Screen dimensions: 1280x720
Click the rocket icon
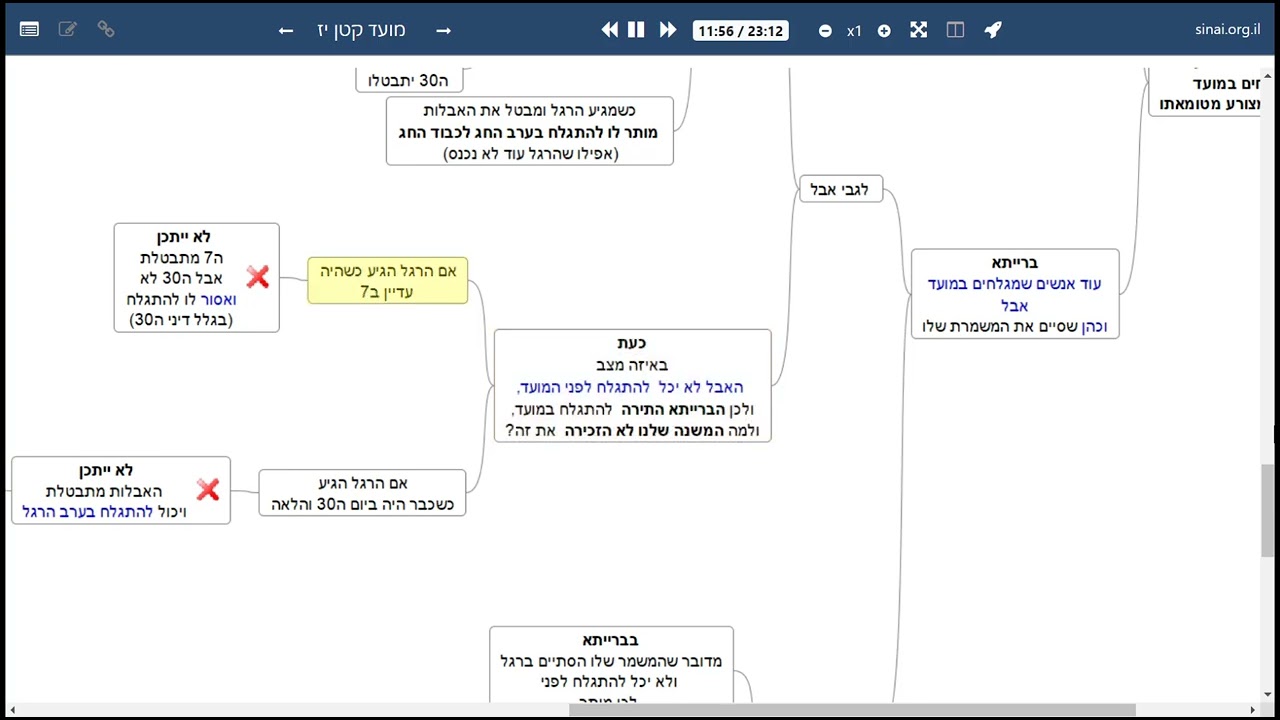pyautogui.click(x=993, y=30)
